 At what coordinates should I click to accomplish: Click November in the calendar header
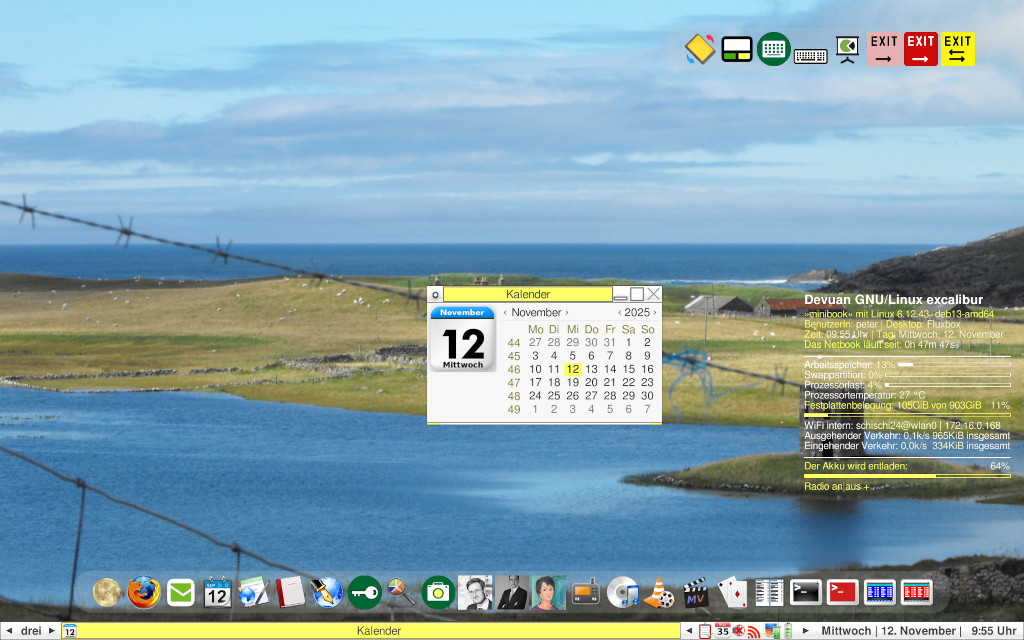pos(537,311)
